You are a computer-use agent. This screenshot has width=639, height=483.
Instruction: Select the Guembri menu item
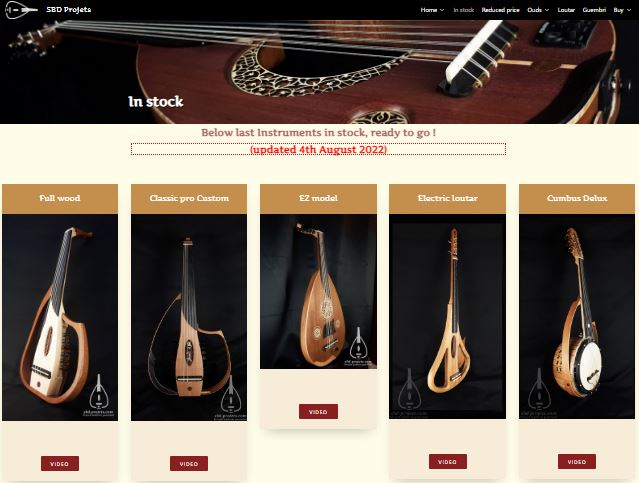pos(594,10)
